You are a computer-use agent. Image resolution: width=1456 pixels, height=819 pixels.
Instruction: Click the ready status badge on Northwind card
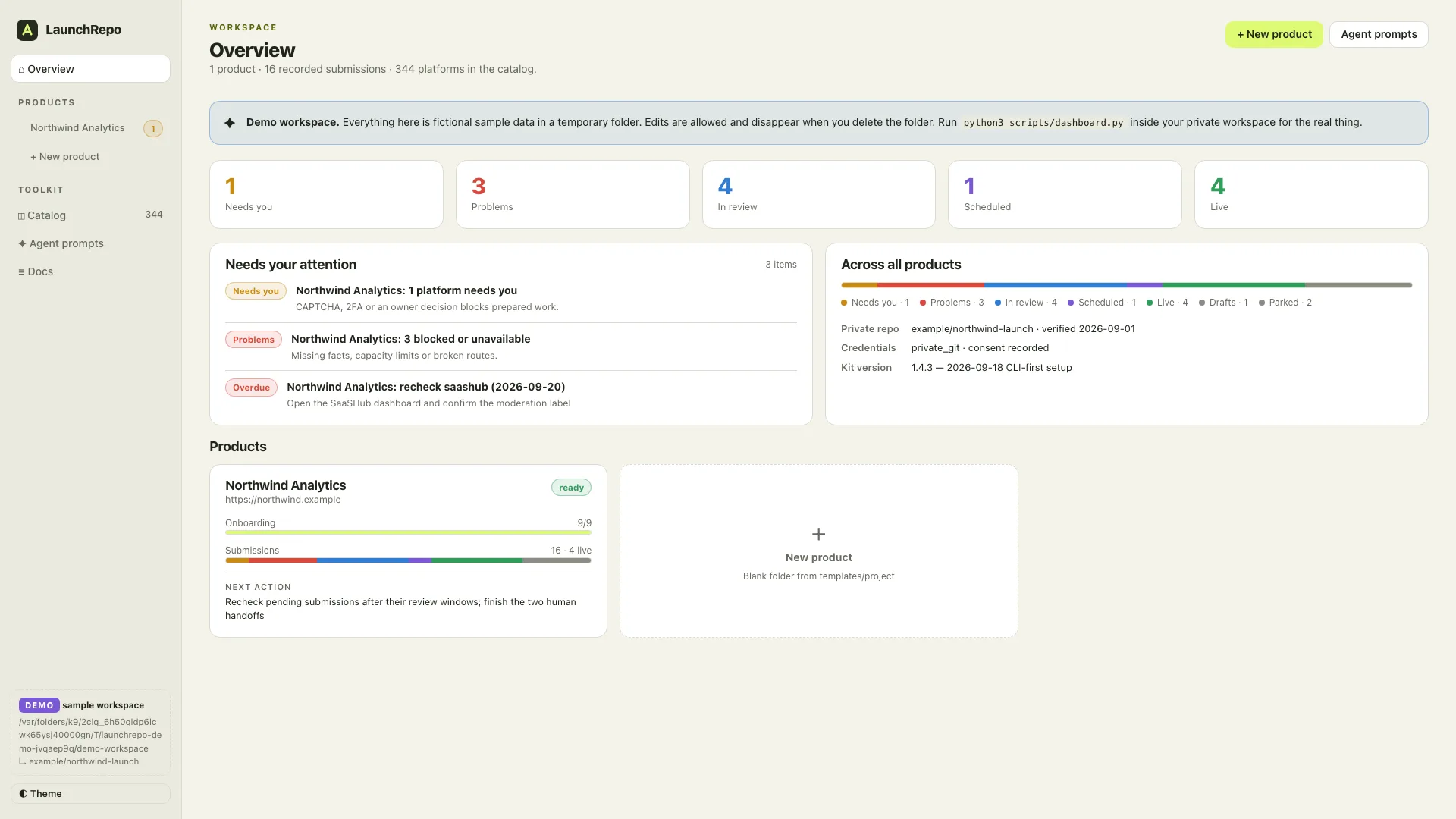pyautogui.click(x=571, y=488)
